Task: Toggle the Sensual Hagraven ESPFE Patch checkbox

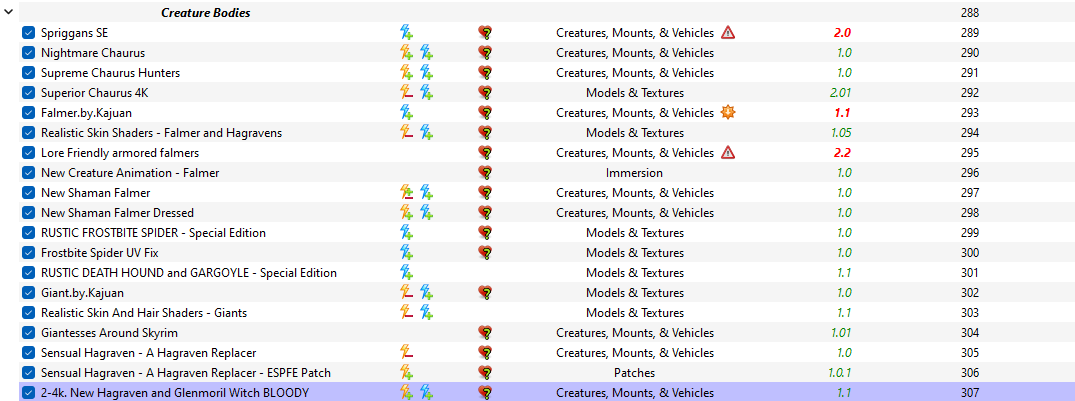Action: pyautogui.click(x=28, y=373)
